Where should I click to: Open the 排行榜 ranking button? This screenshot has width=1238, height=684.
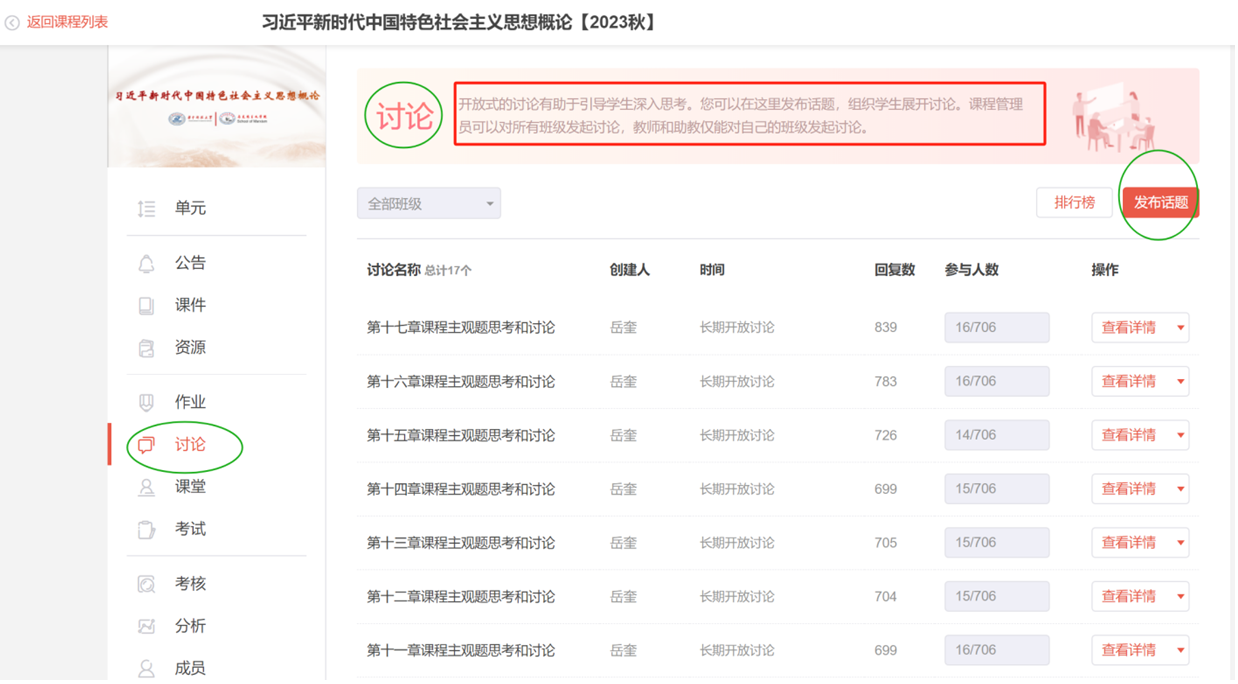tap(1074, 203)
